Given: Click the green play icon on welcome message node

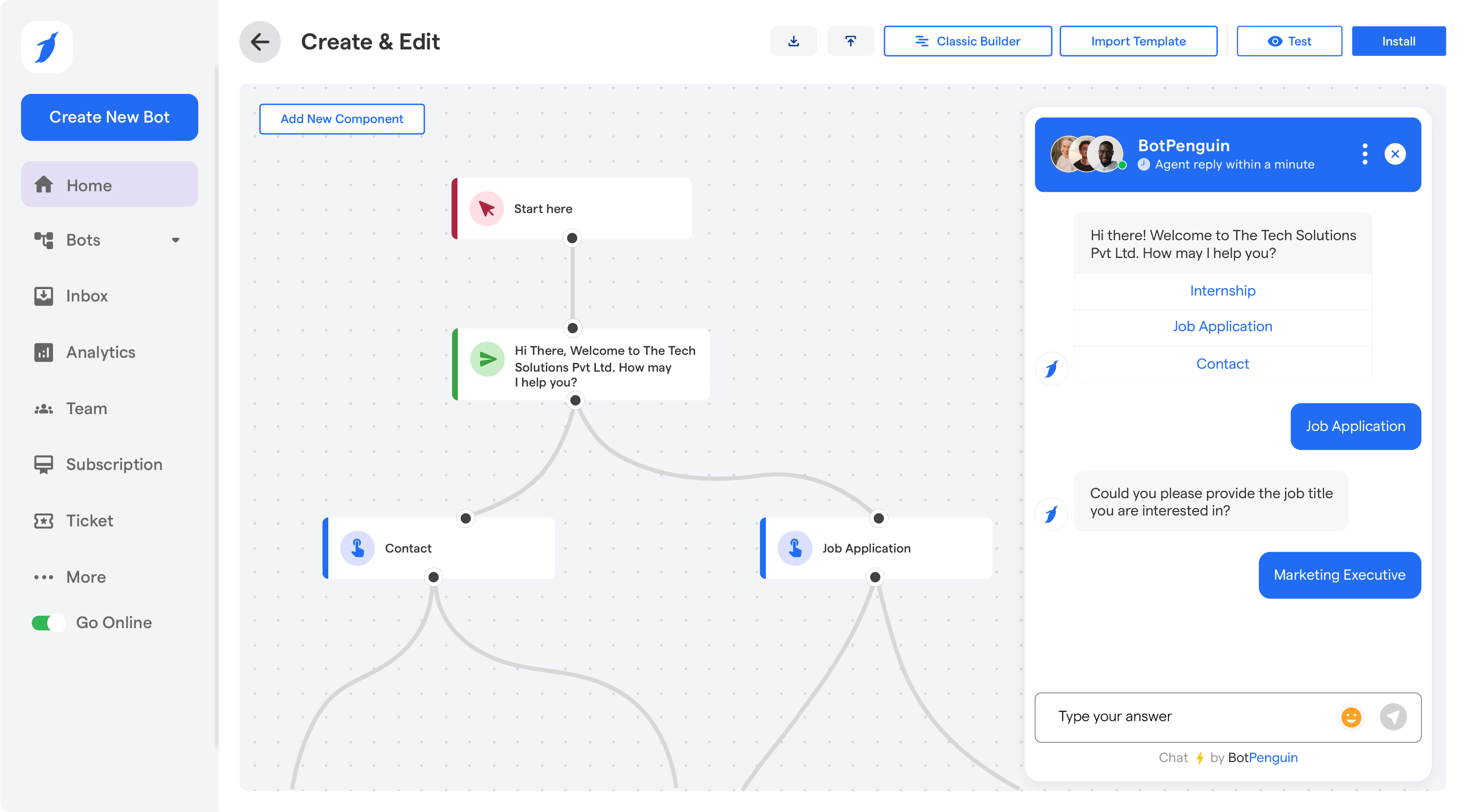Looking at the screenshot, I should coord(487,359).
